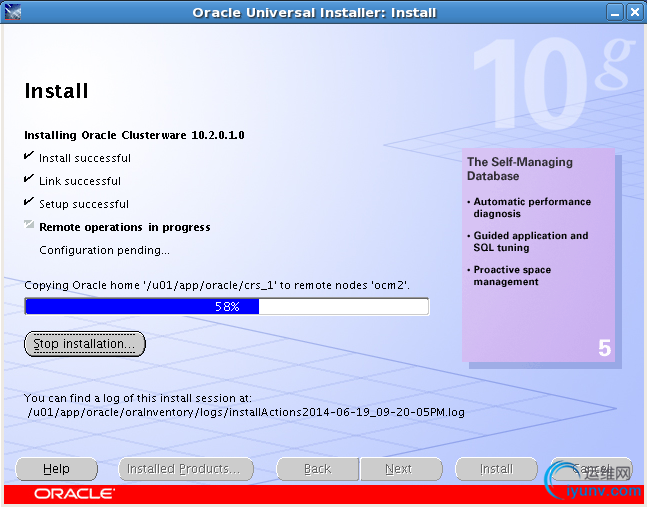Click the window title 'Oracle Universal Installer: Install'
Image resolution: width=647 pixels, height=507 pixels.
pos(314,13)
